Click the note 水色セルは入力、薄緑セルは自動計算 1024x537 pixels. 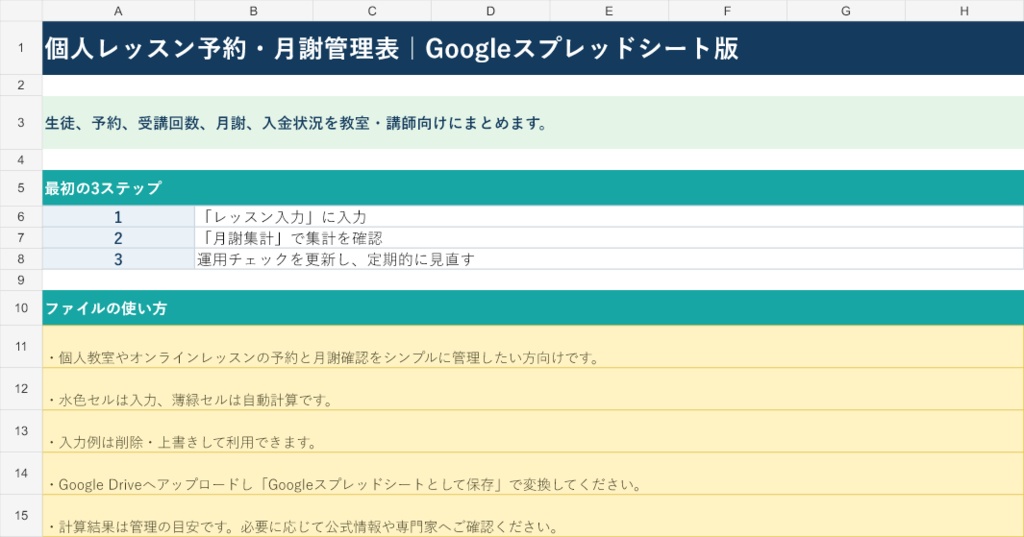[x=533, y=389]
